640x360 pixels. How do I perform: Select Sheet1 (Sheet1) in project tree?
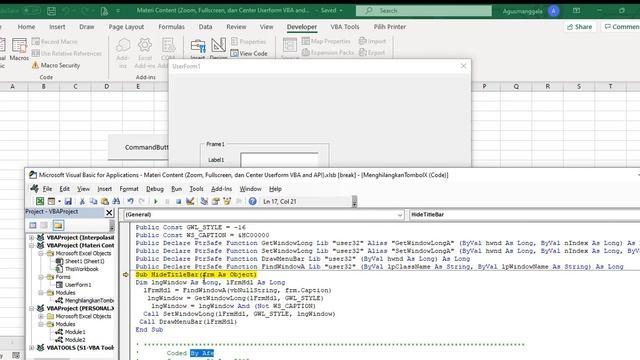(80, 261)
